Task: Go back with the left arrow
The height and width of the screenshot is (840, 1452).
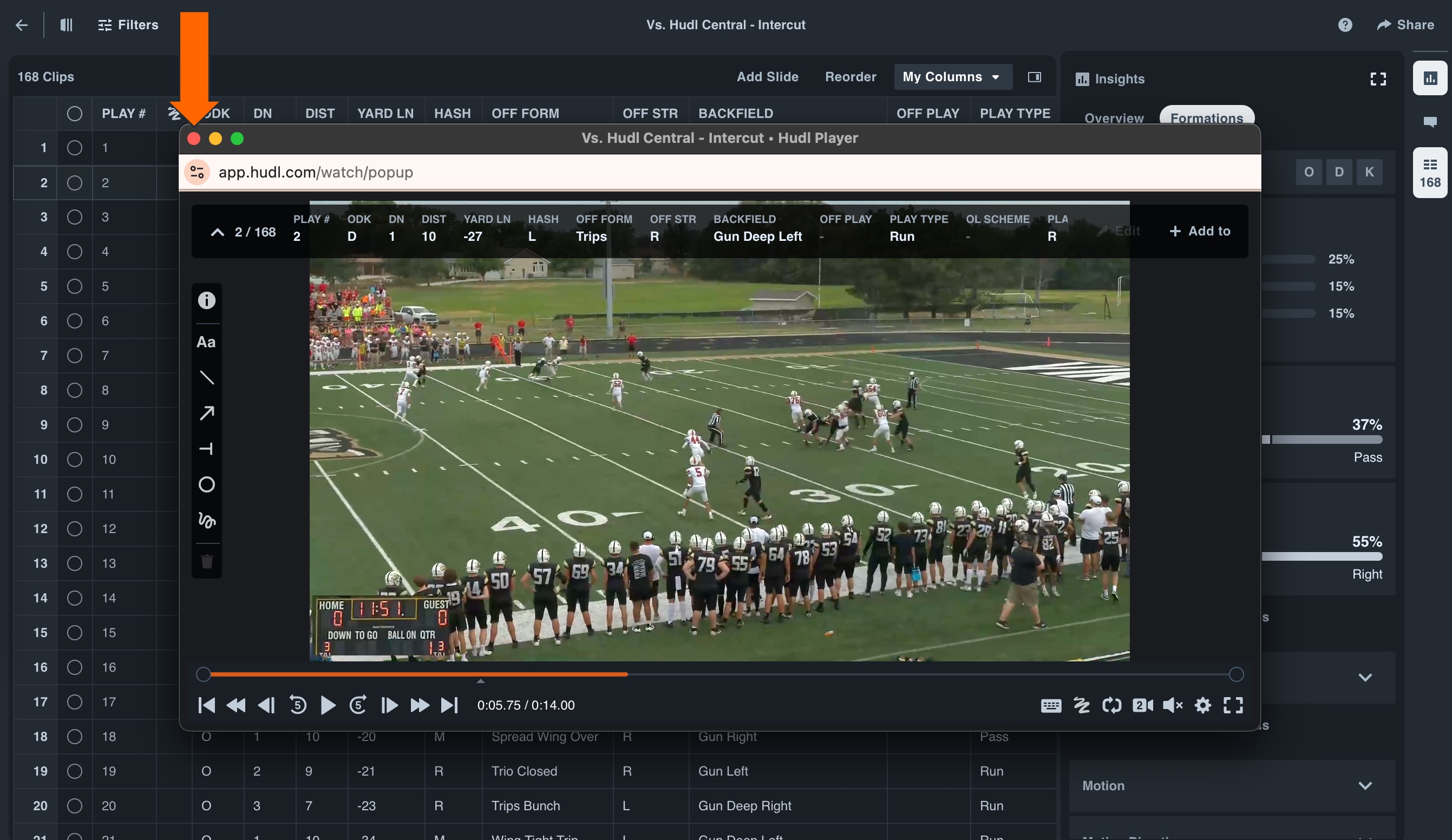Action: (x=22, y=25)
